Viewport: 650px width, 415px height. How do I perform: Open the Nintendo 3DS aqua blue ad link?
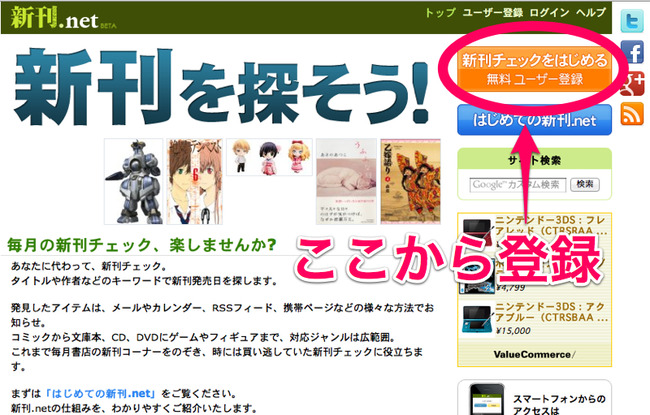[551, 312]
